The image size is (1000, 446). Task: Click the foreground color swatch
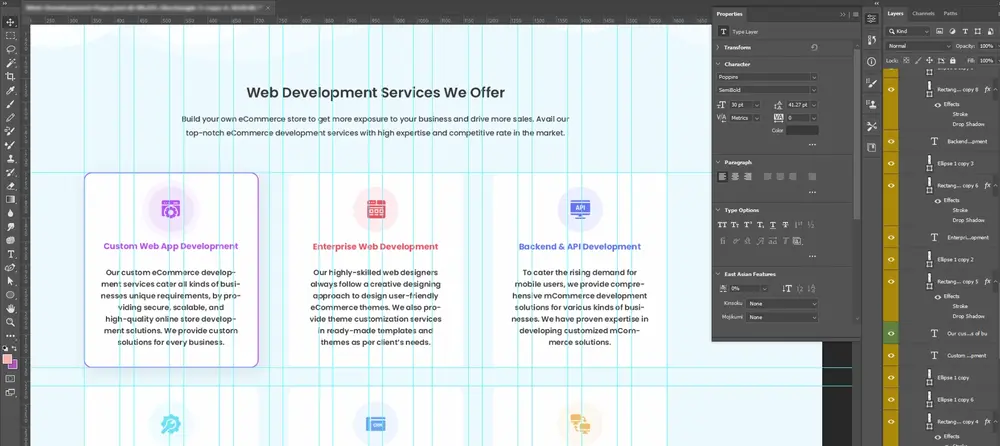(7, 359)
